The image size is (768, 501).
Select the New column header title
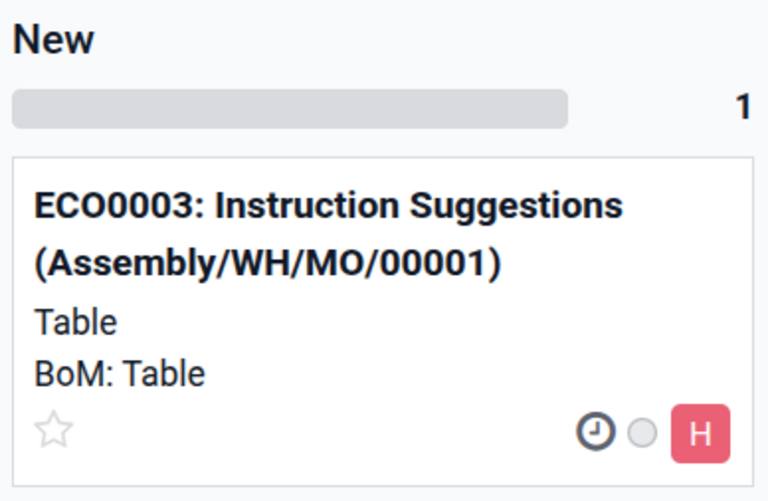click(53, 40)
